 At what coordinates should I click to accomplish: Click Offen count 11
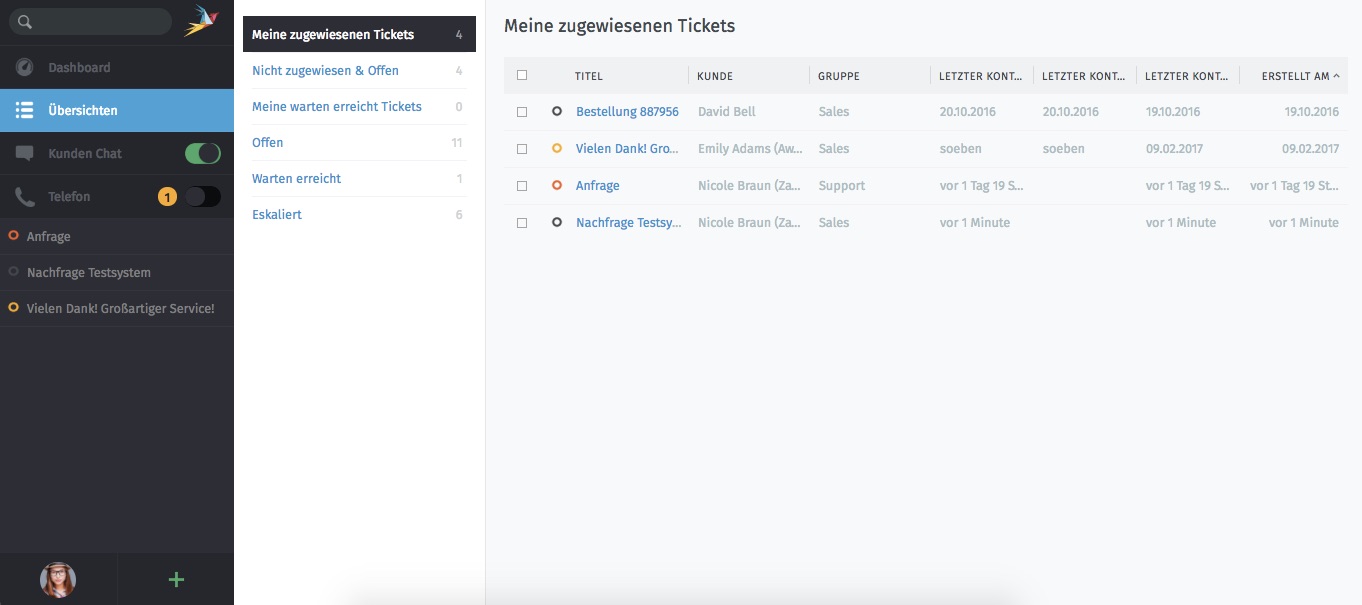pos(457,142)
